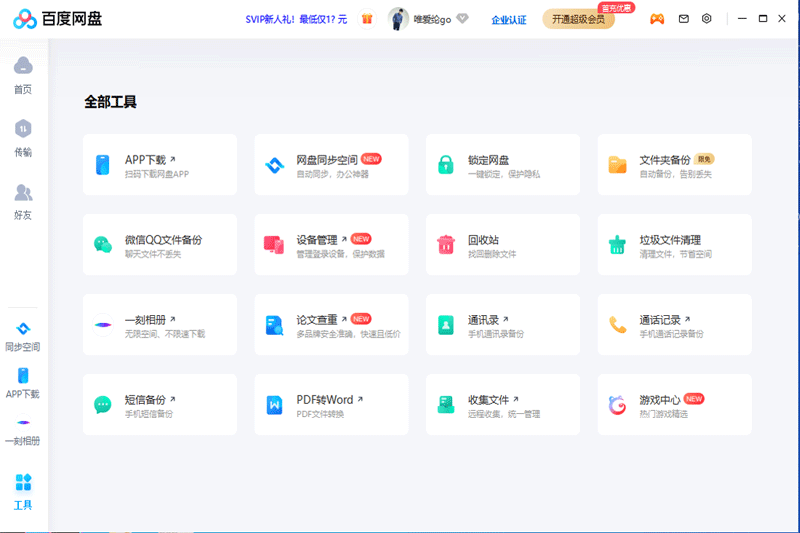Click the 企业认证 link
This screenshot has height=533, width=800.
(x=509, y=19)
